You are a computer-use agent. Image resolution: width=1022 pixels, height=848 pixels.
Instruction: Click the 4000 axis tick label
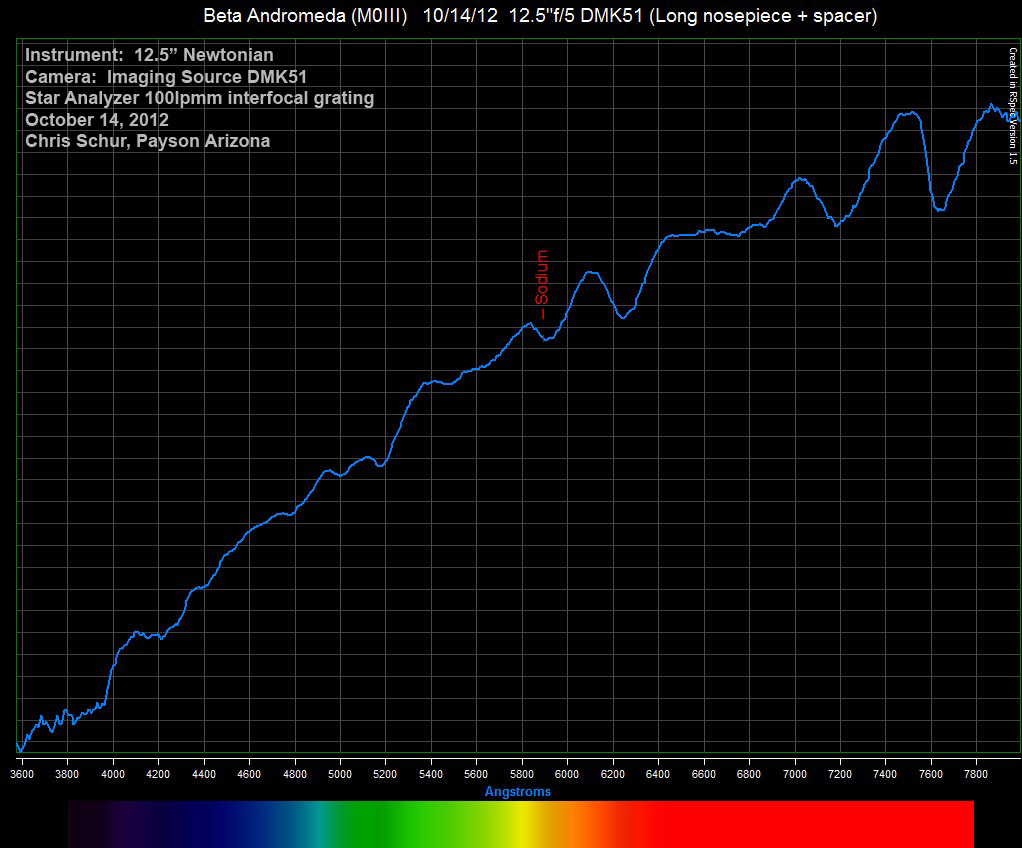[x=113, y=774]
